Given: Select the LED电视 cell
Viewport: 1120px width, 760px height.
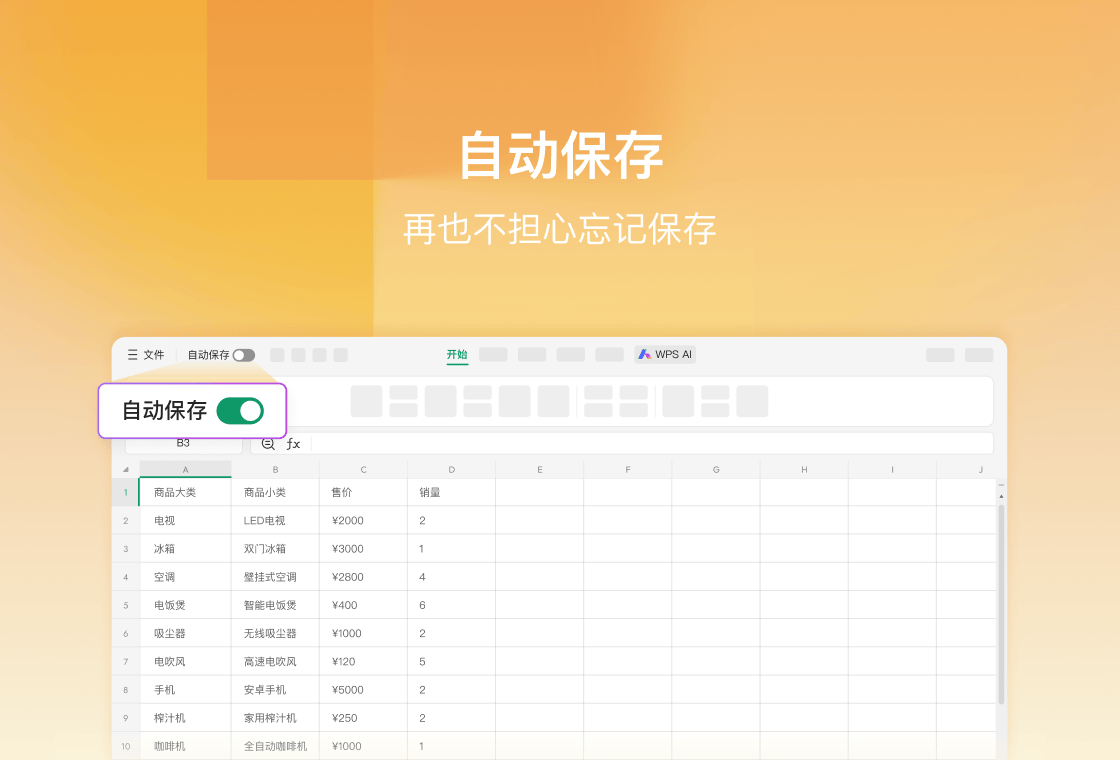Looking at the screenshot, I should click(x=275, y=521).
